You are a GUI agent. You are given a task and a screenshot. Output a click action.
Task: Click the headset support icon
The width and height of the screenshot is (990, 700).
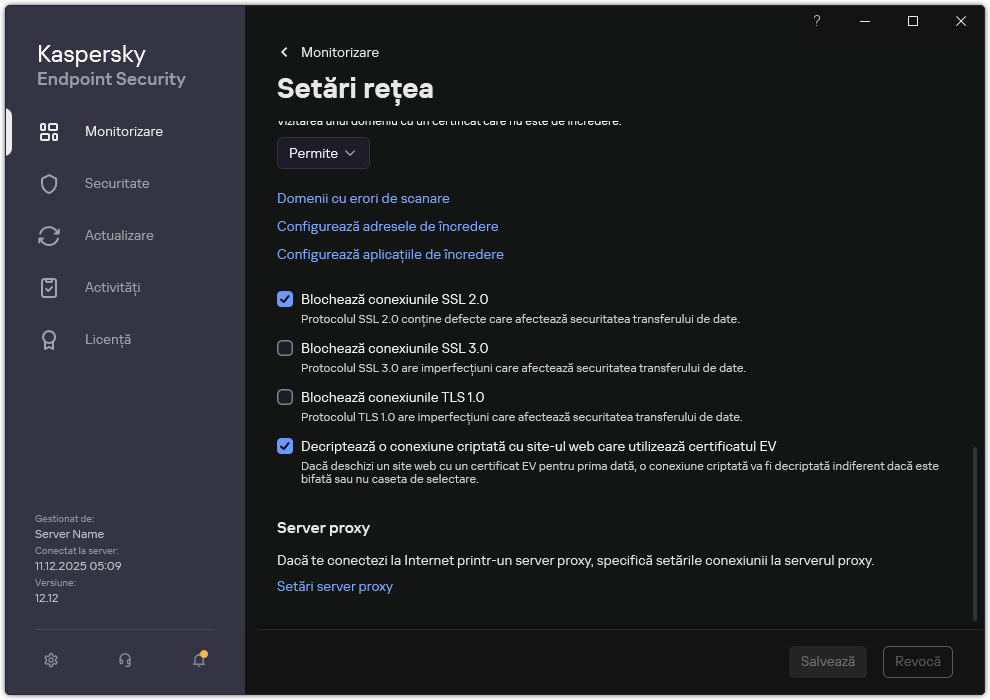[124, 660]
